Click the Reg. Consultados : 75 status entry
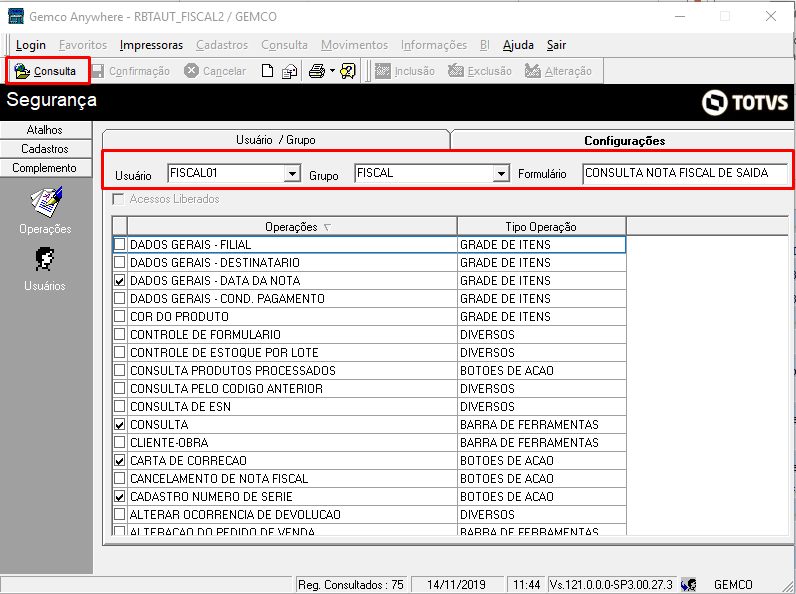 pyautogui.click(x=350, y=585)
